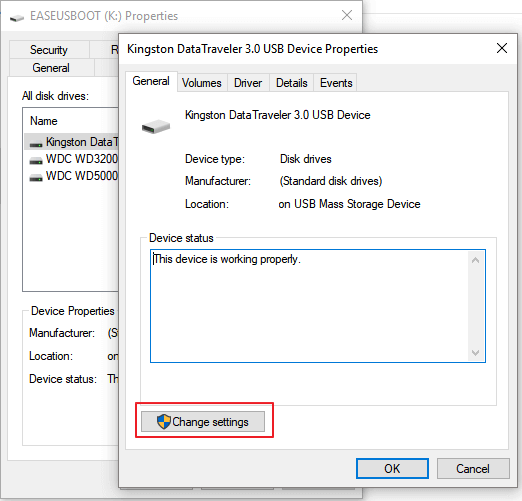Screen dimensions: 522x501
Task: Switch to the Volumes tab
Action: tap(202, 83)
